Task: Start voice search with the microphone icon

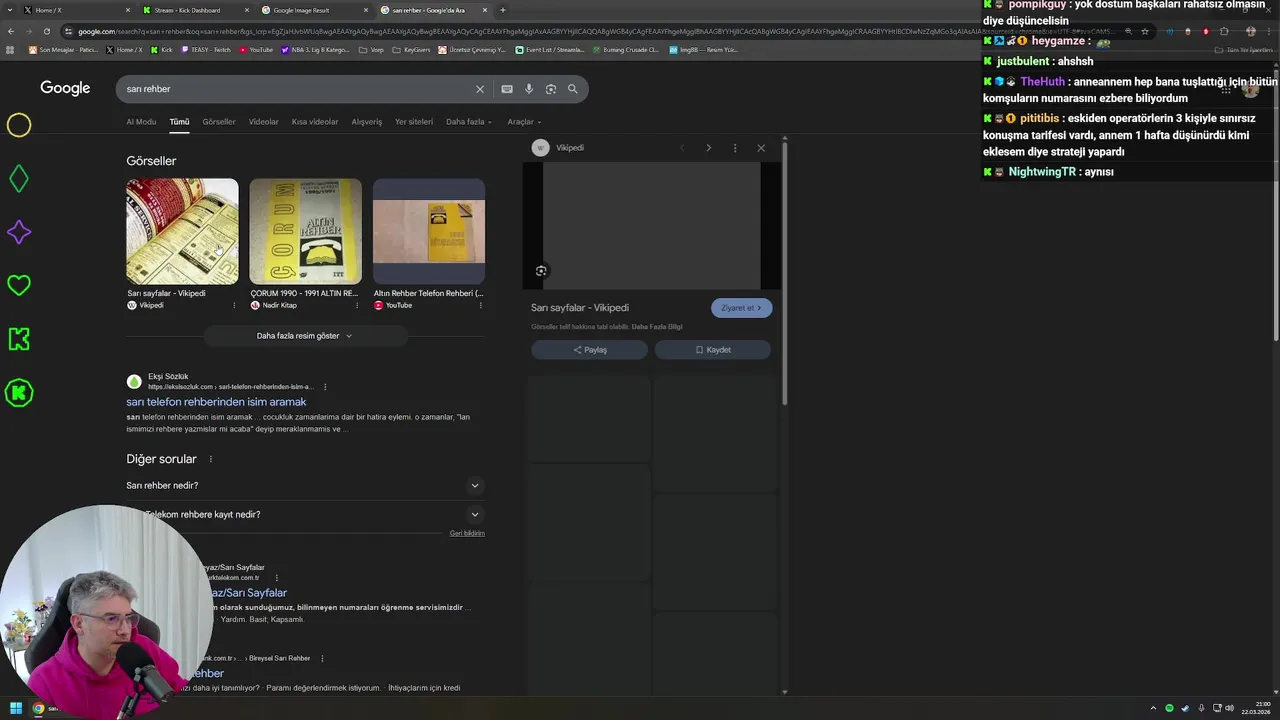Action: pyautogui.click(x=529, y=89)
